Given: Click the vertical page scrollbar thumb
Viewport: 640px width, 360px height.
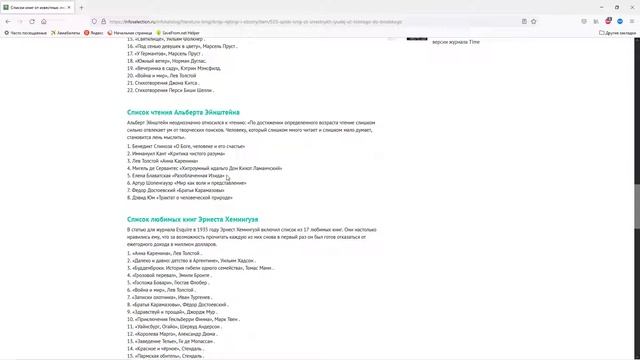Looking at the screenshot, I should (637, 206).
